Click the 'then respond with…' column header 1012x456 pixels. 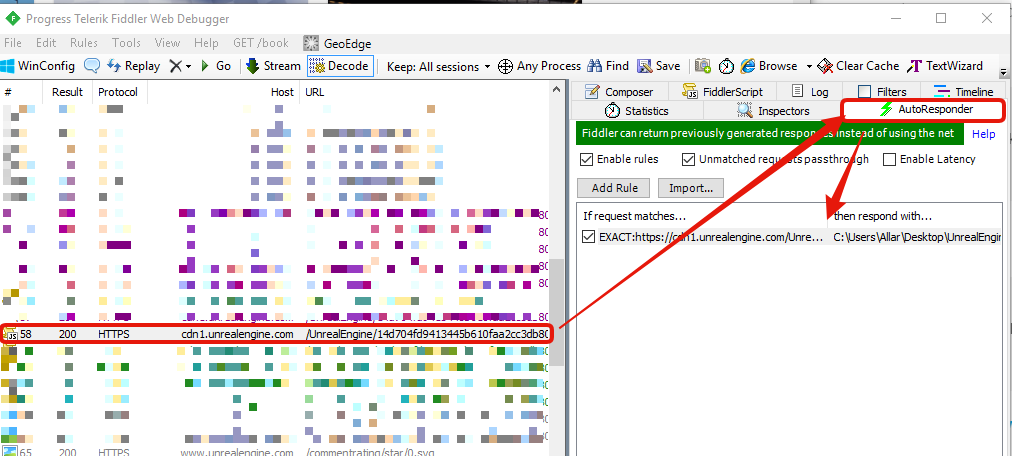[882, 215]
